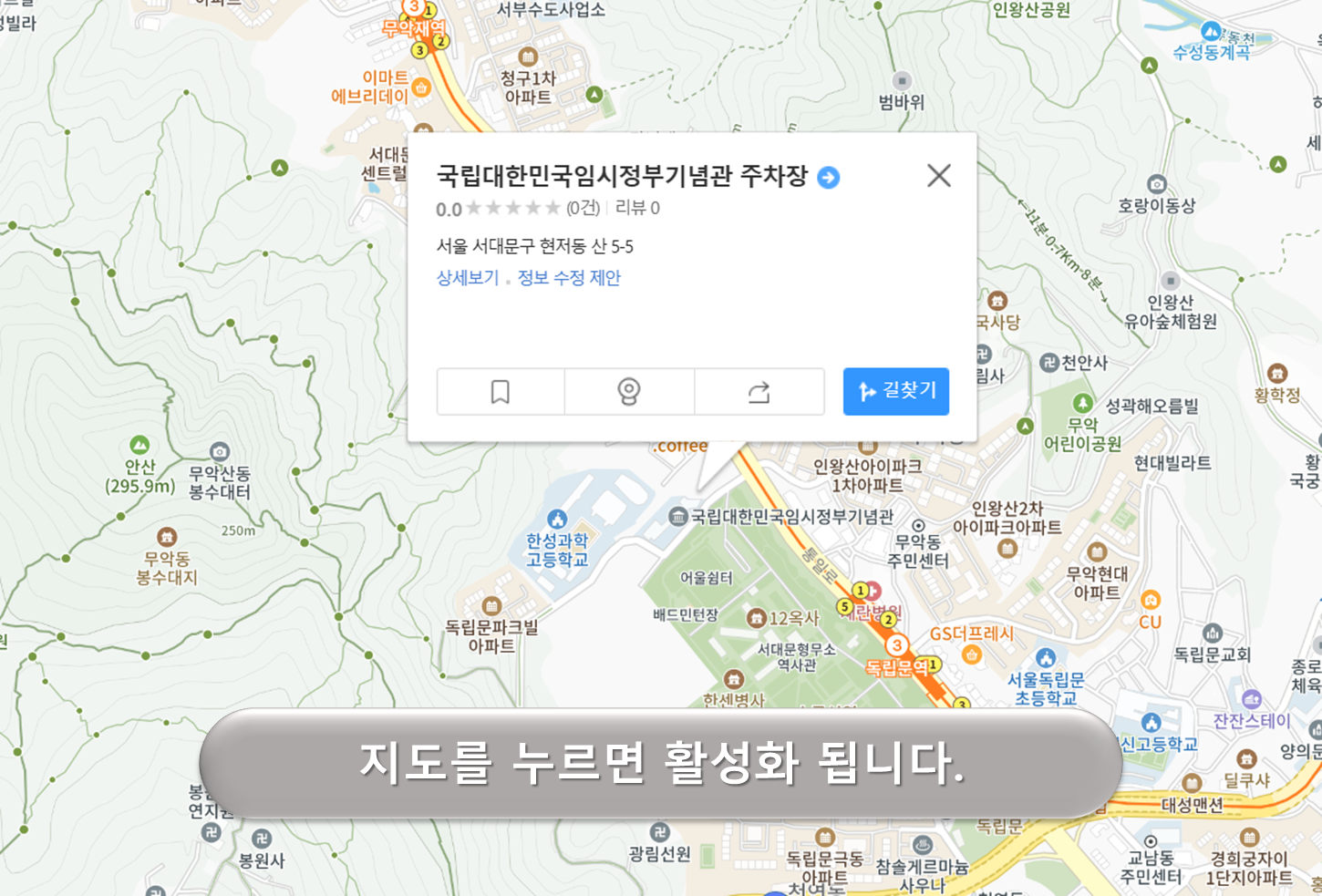
Task: Click the bookmark save icon on the place card
Action: tap(500, 391)
